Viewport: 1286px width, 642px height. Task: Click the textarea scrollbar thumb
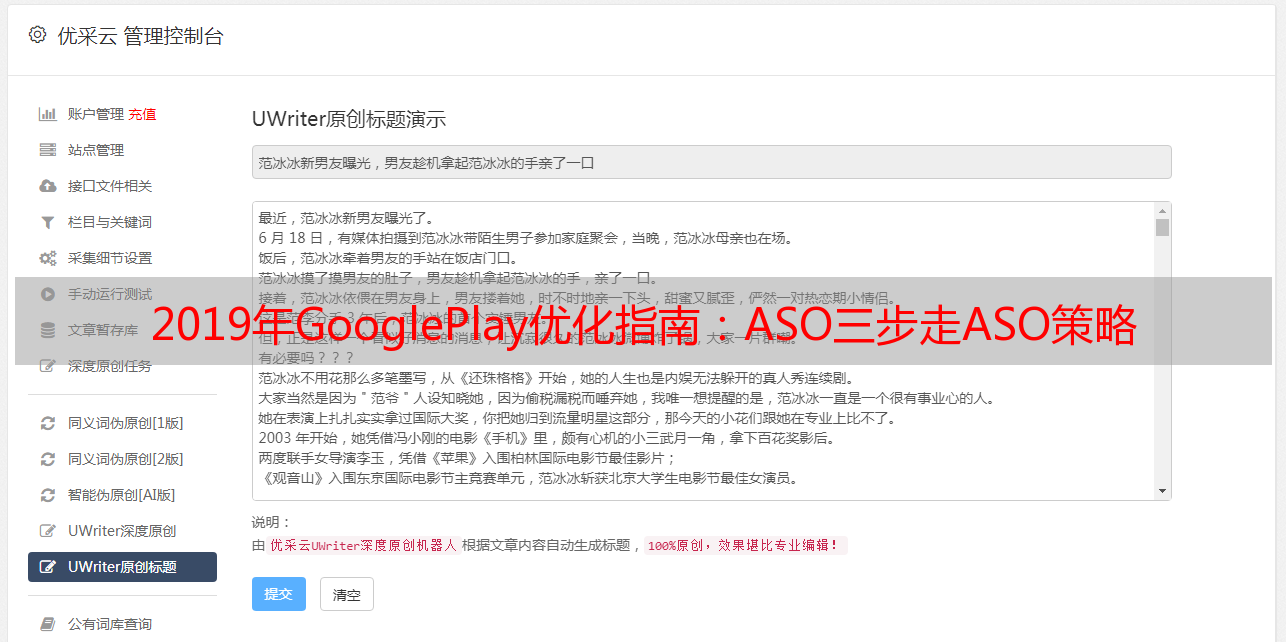1162,227
